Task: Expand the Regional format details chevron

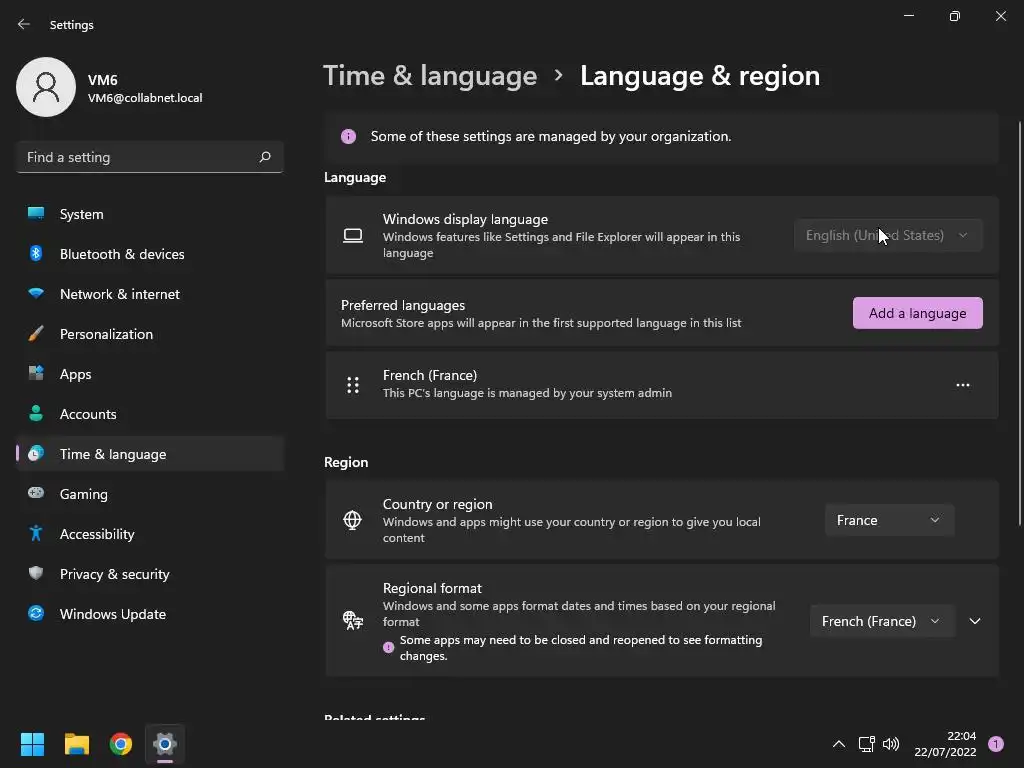Action: coord(975,620)
